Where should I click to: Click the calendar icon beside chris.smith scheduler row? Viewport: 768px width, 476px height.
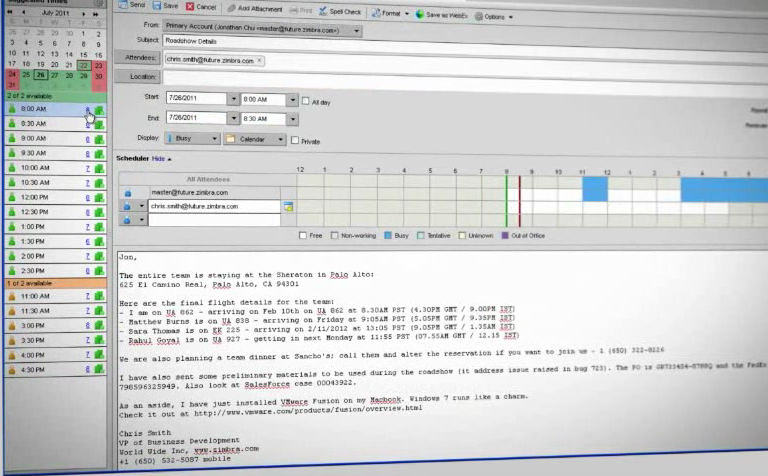coord(288,206)
